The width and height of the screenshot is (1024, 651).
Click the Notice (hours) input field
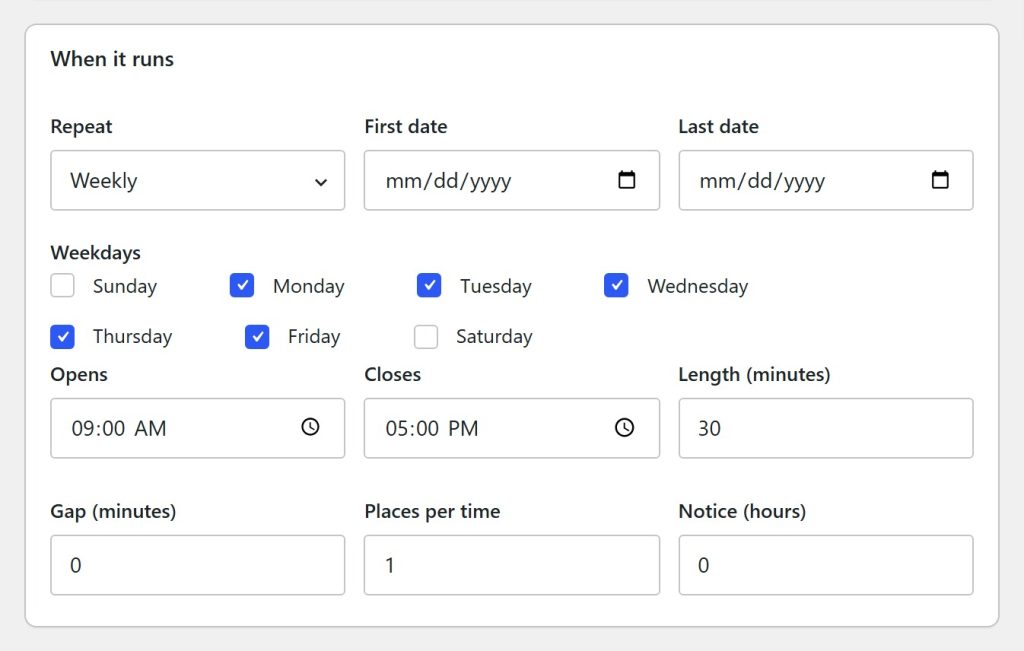click(x=826, y=565)
